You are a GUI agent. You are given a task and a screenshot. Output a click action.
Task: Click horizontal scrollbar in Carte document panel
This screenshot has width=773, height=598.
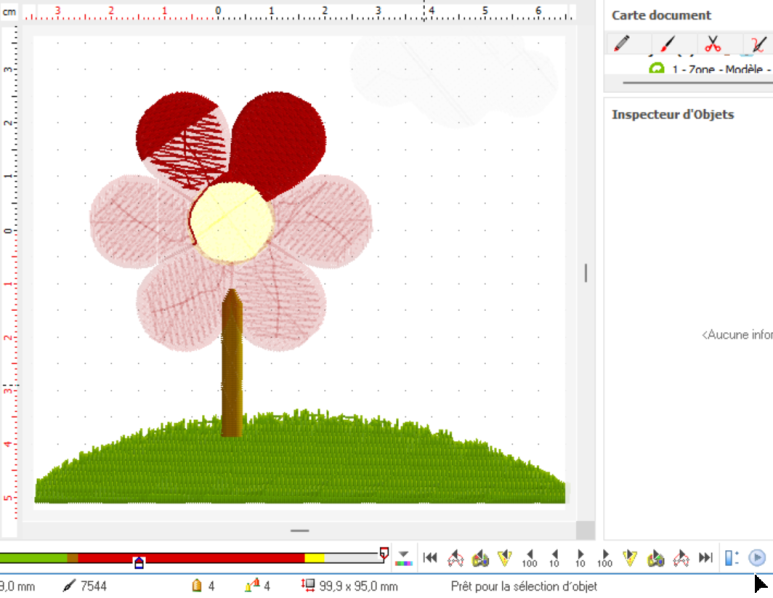click(x=697, y=83)
